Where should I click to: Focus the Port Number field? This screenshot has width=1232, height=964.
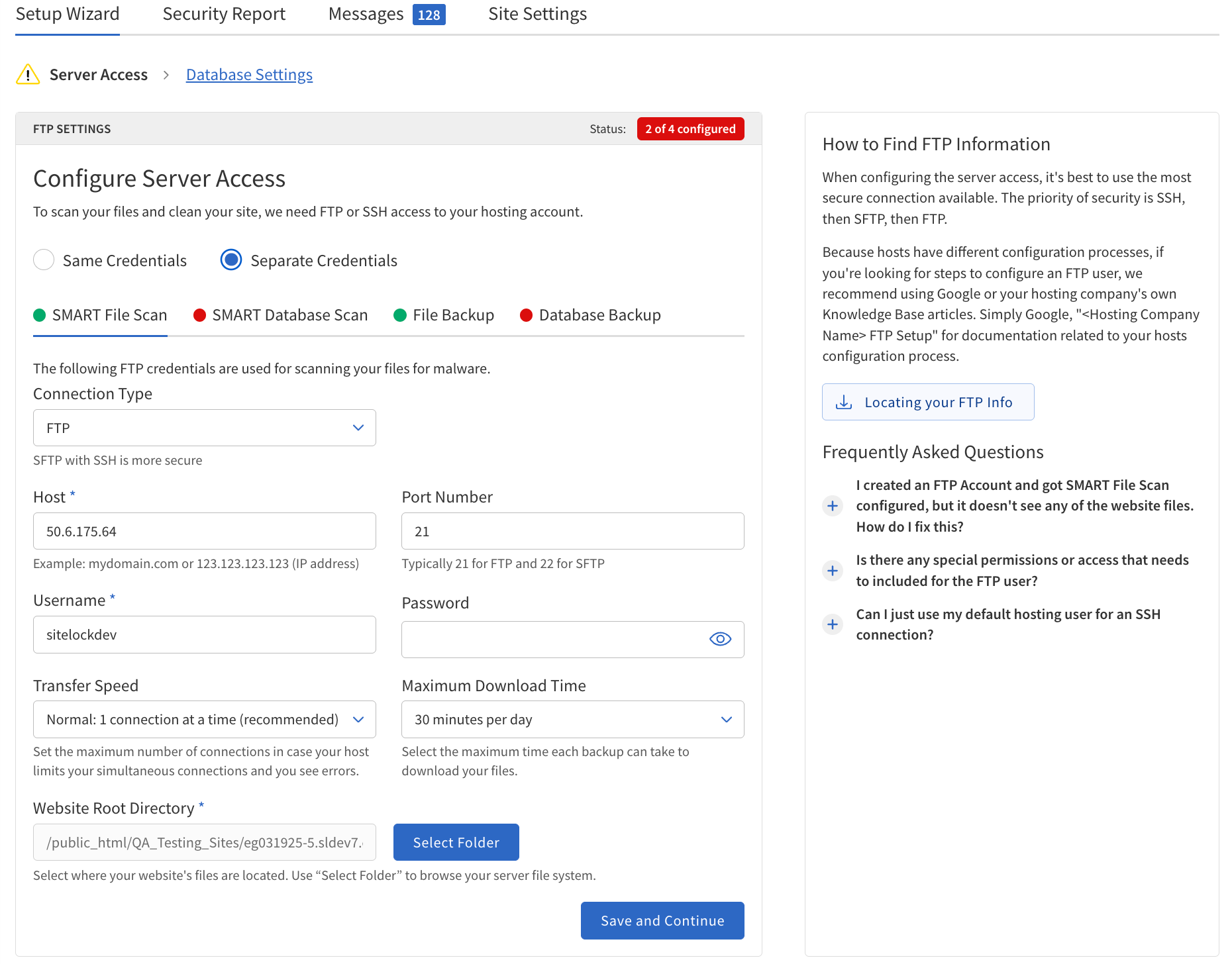[x=572, y=531]
